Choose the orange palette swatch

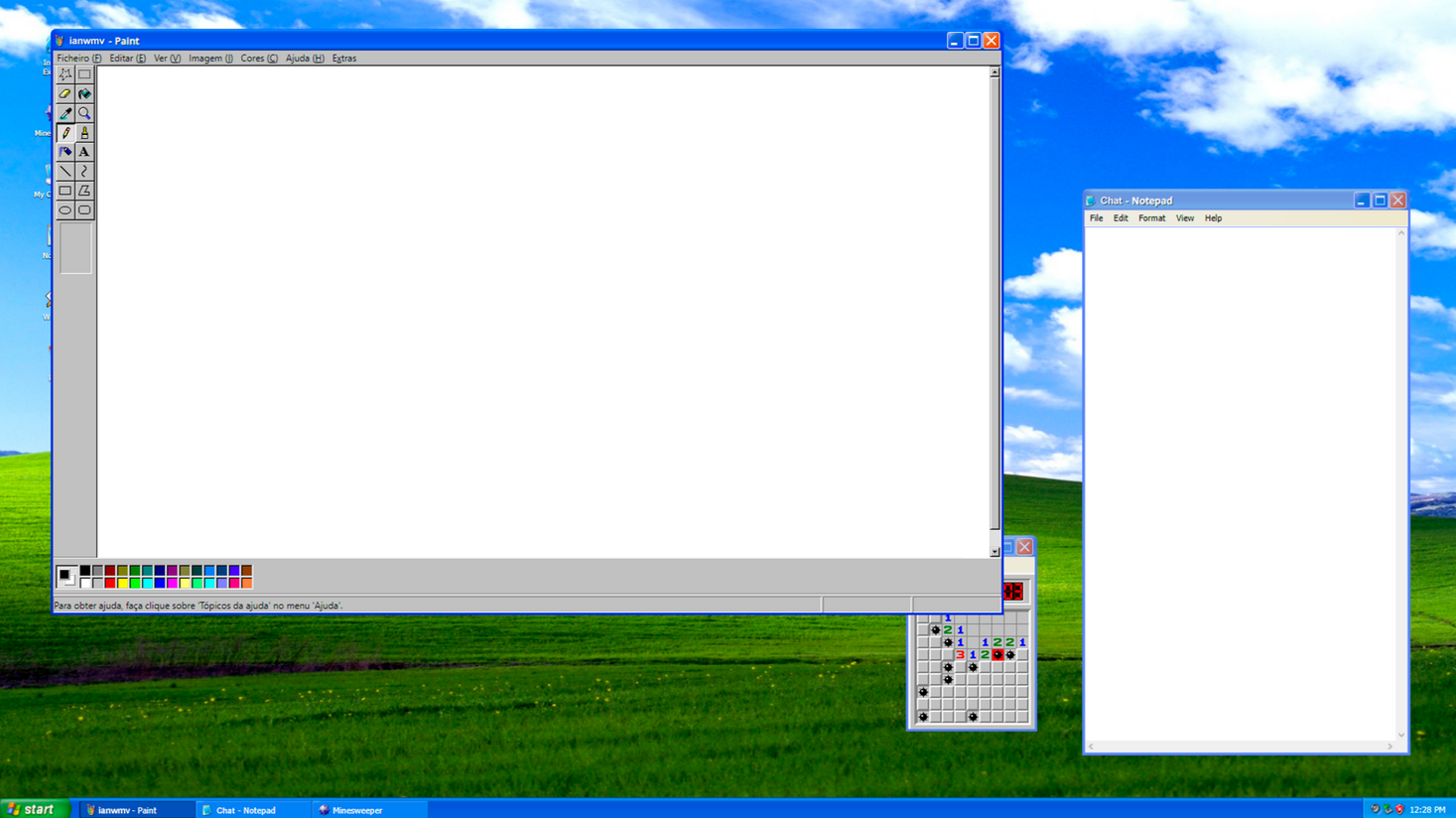click(x=247, y=583)
